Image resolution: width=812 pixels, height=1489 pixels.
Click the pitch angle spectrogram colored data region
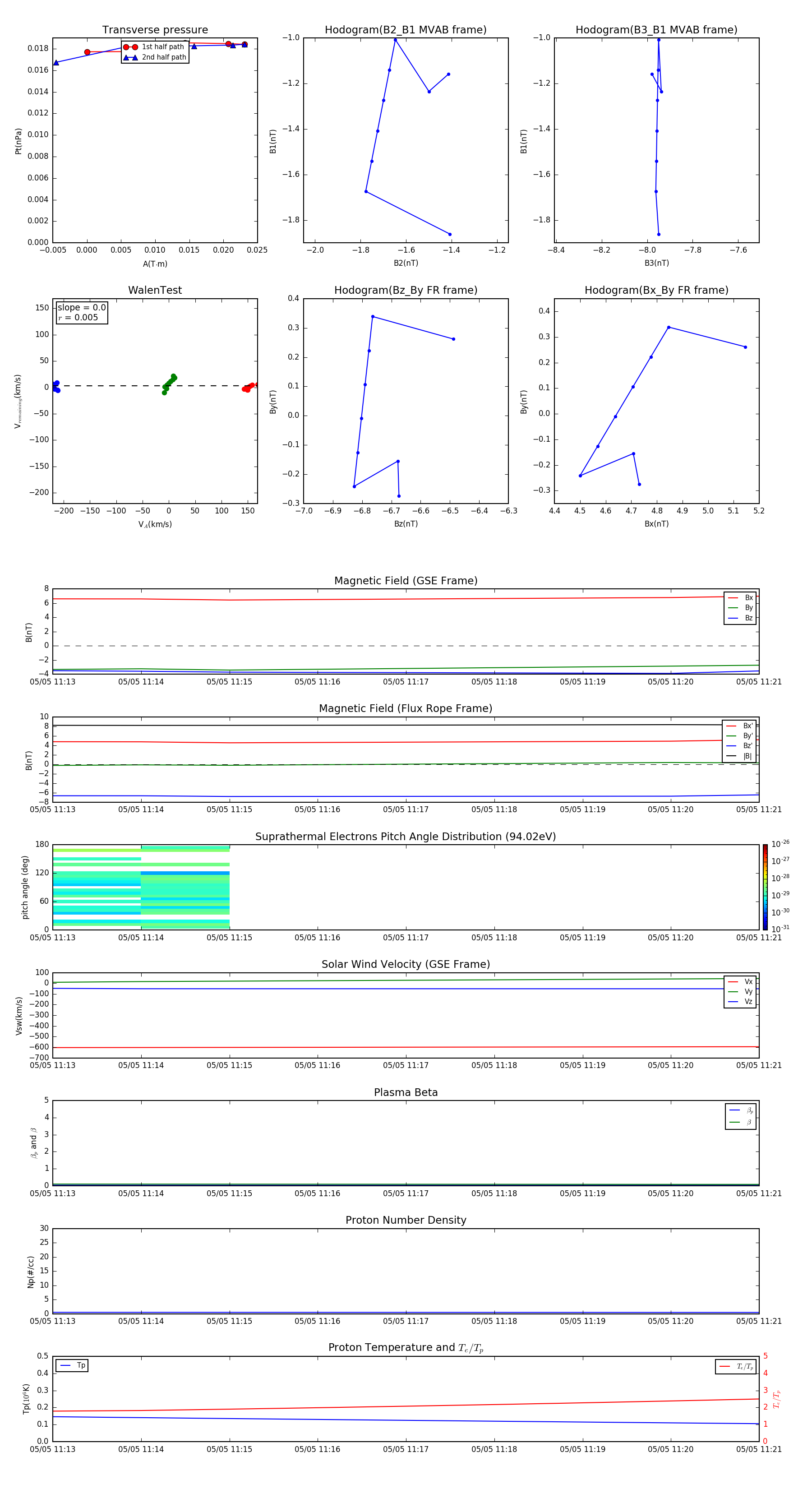(x=141, y=887)
